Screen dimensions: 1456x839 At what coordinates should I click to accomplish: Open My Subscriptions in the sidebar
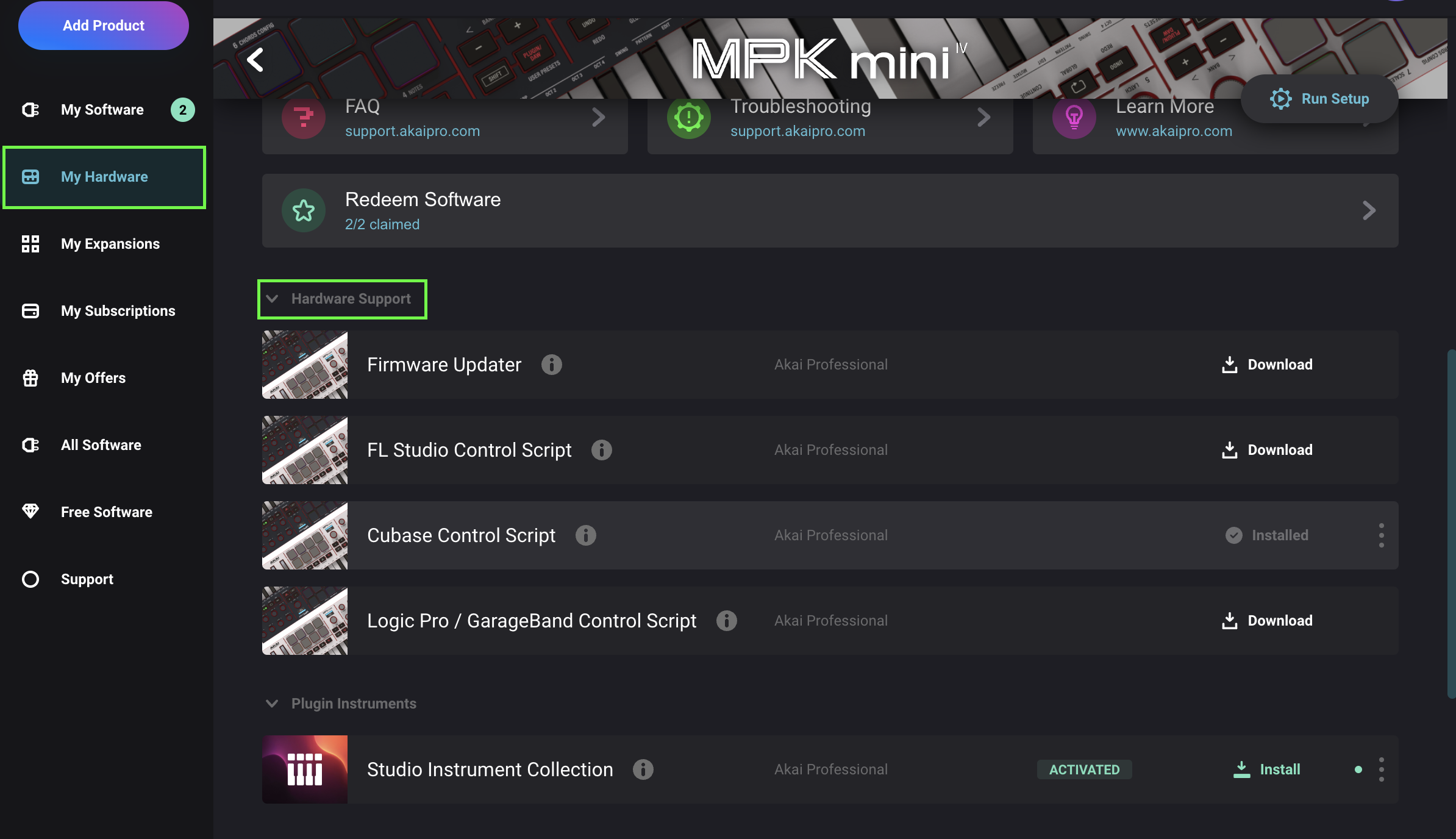118,311
